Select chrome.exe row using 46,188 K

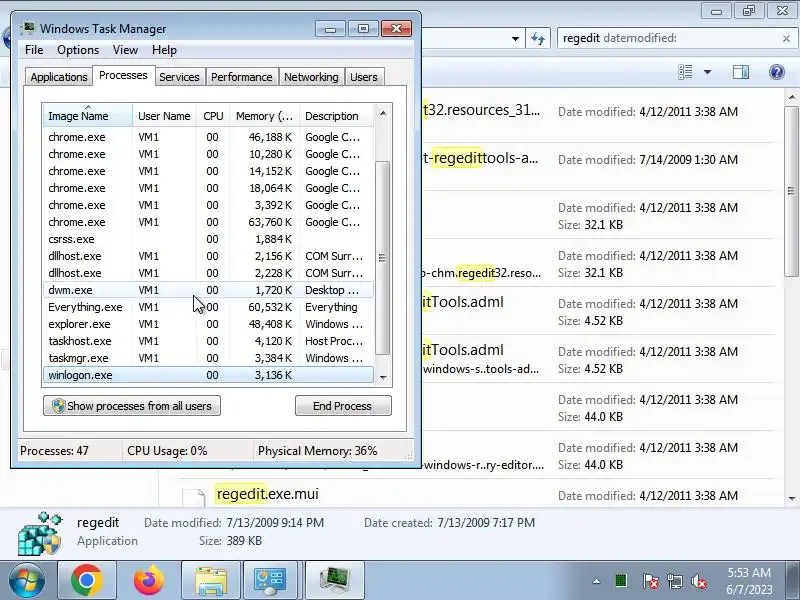[x=208, y=137]
